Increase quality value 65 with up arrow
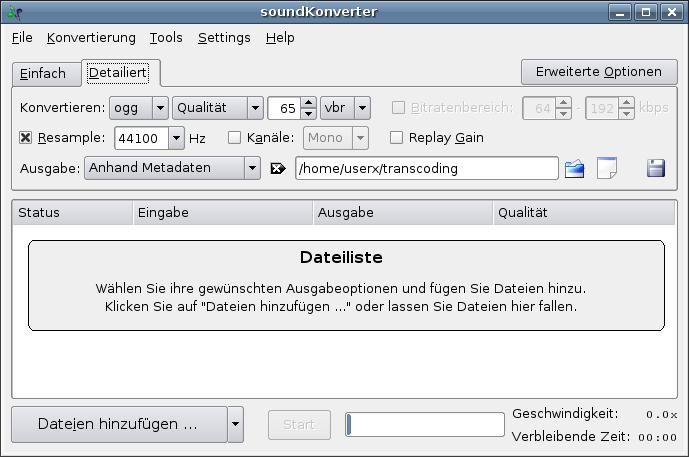 [x=308, y=103]
